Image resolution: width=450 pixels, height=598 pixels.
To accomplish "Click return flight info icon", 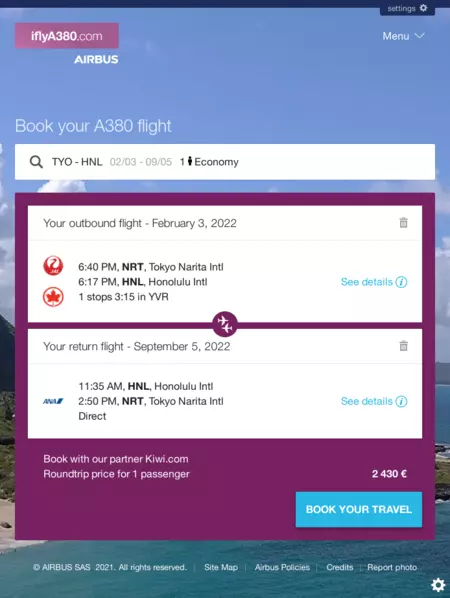I will 401,401.
